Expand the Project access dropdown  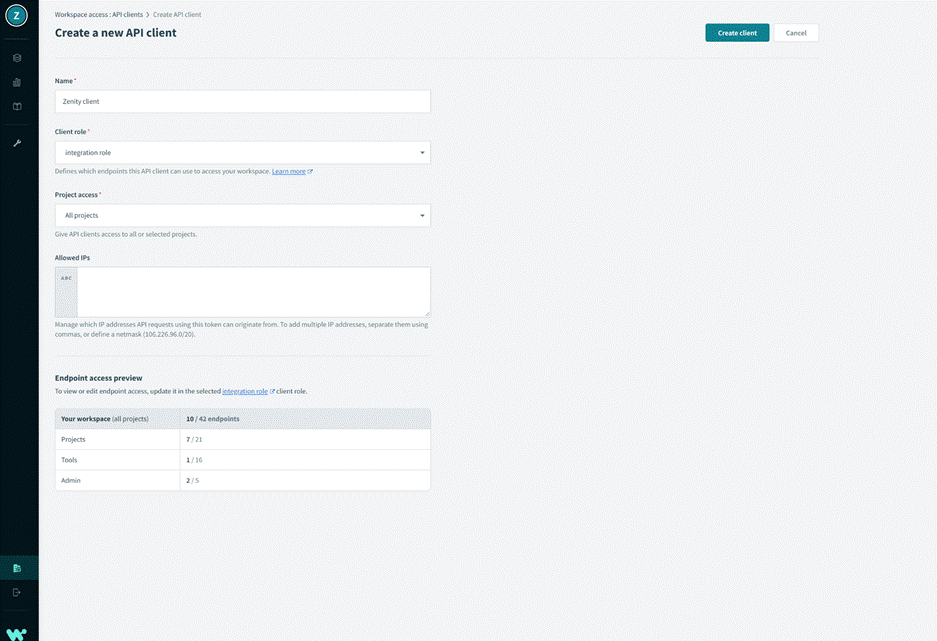tap(242, 215)
